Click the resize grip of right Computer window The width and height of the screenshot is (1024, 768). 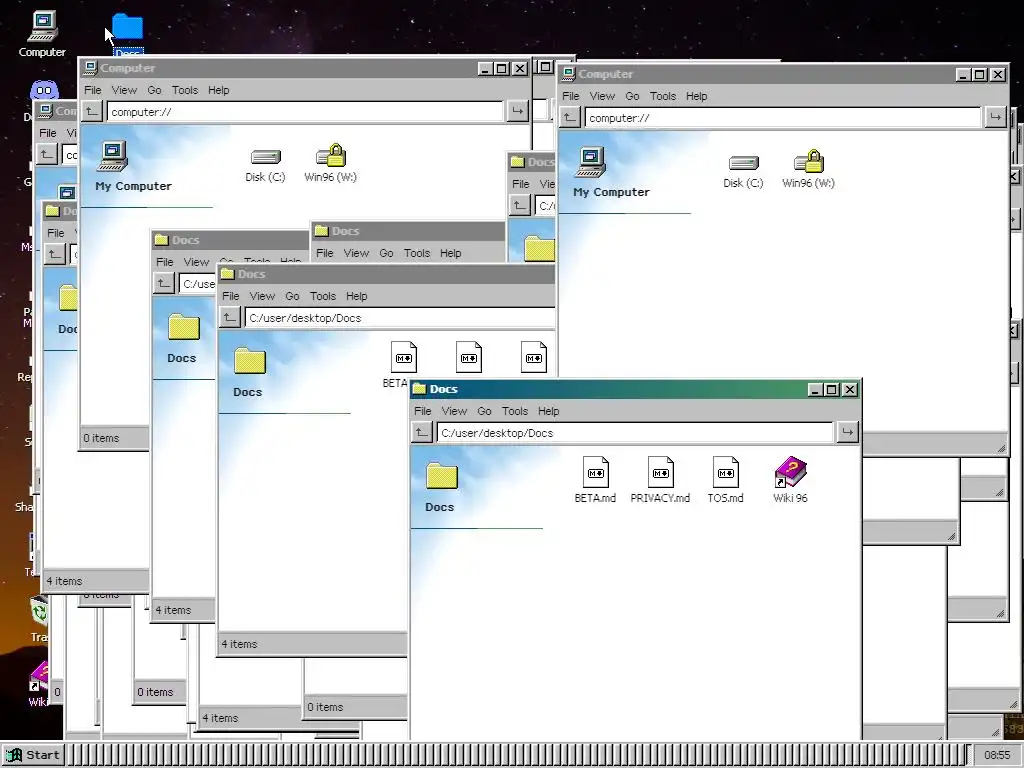(x=1001, y=448)
